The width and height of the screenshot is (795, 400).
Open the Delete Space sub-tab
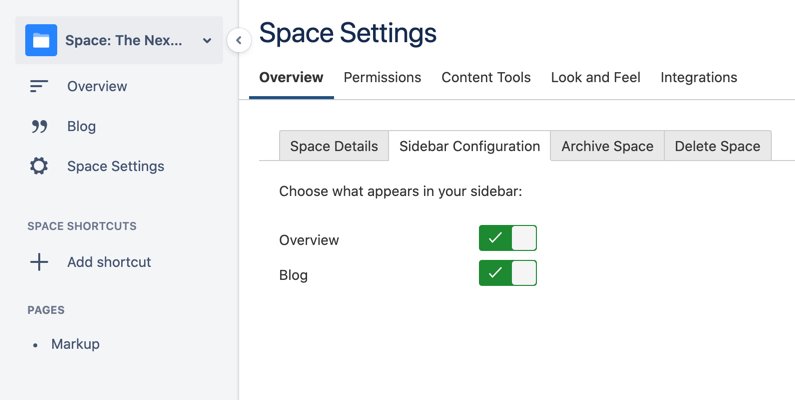pos(717,146)
